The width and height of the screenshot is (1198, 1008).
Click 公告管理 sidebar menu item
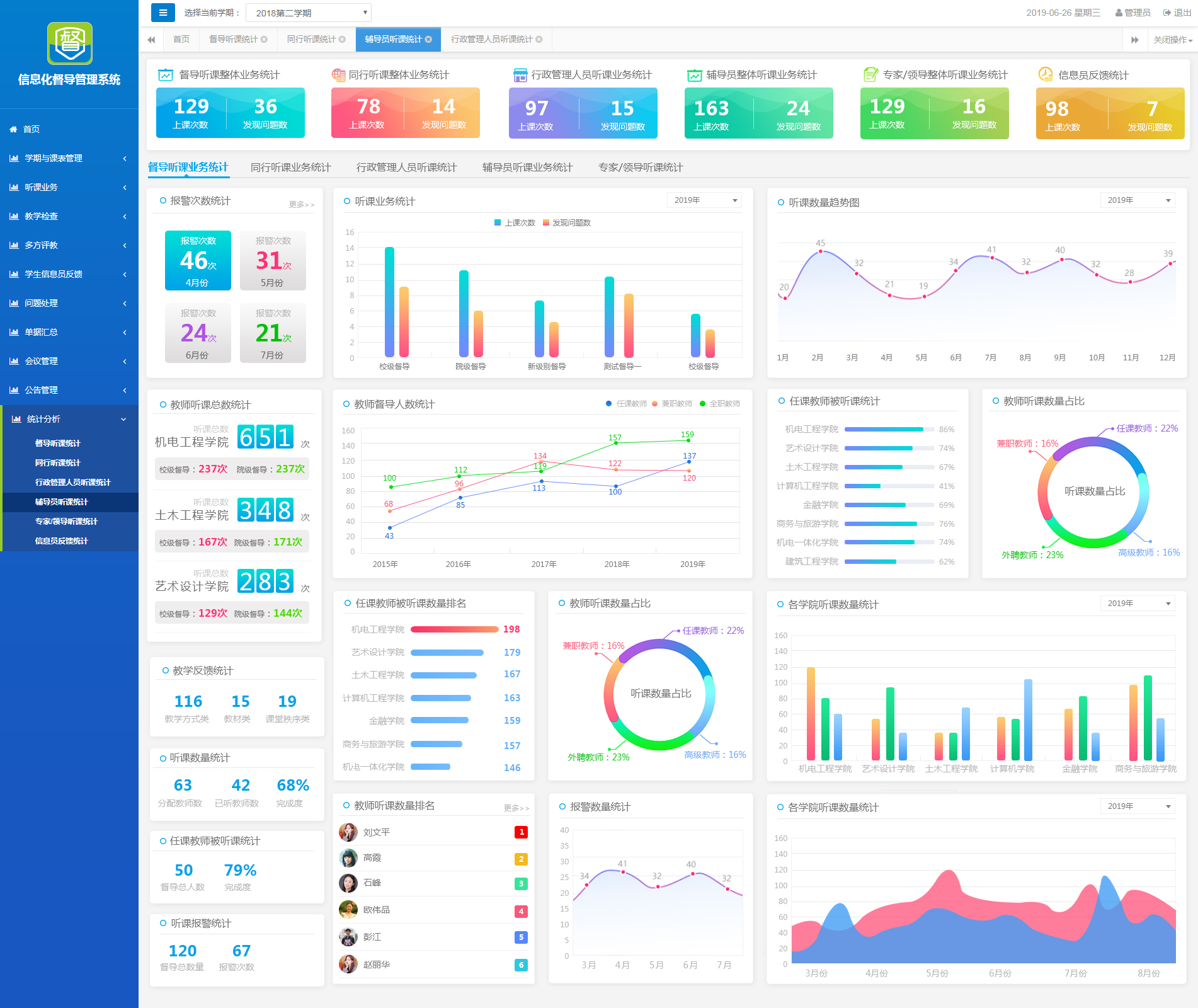coord(69,390)
